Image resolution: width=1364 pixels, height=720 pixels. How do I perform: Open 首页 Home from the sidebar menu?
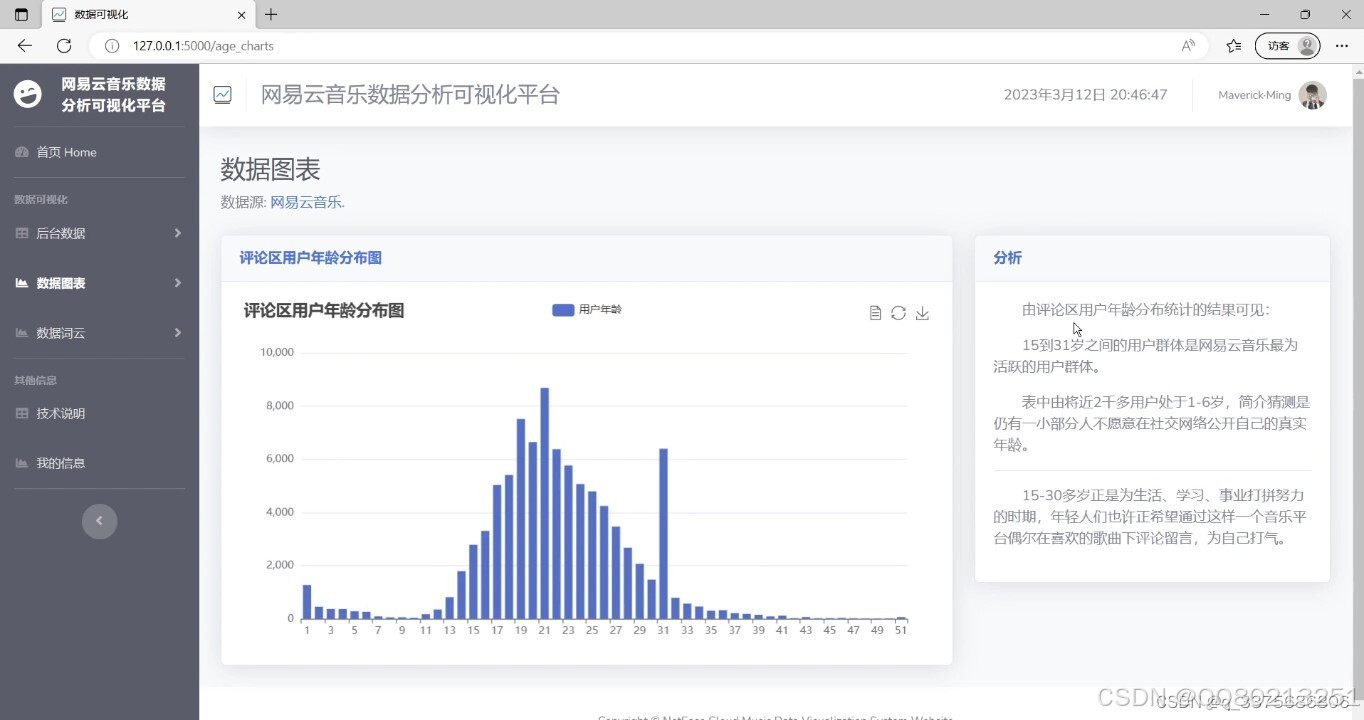tap(65, 152)
